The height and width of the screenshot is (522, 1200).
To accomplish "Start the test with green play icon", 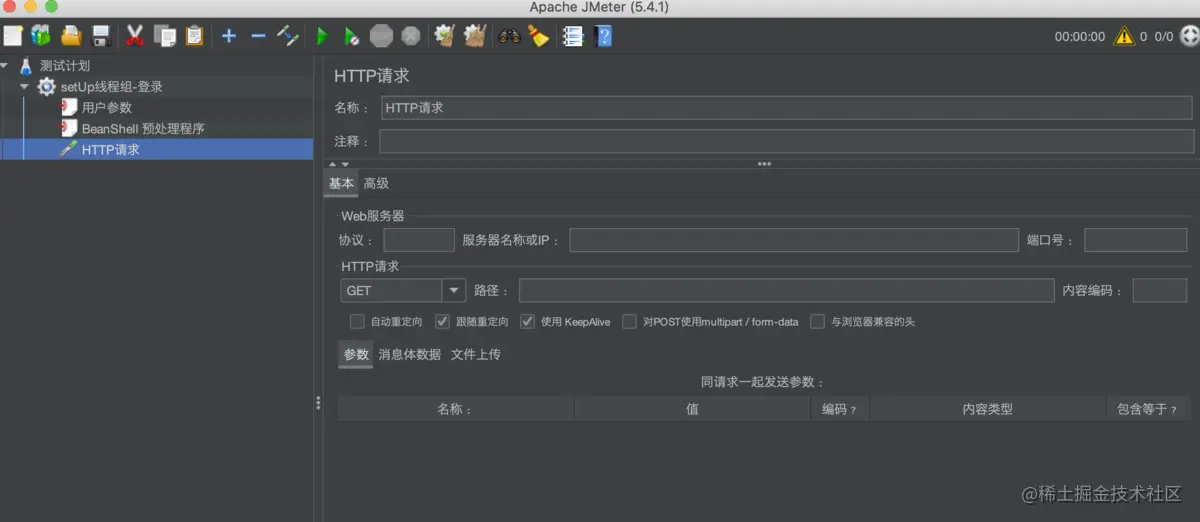I will [322, 36].
